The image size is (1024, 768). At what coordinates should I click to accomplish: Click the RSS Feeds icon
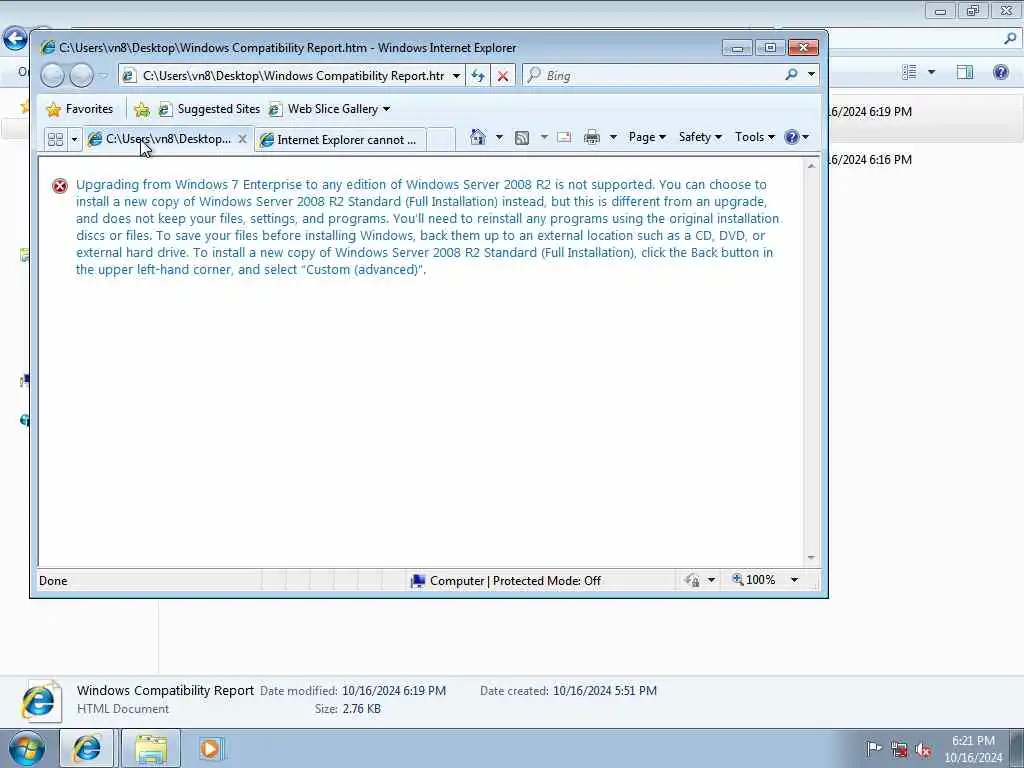(x=522, y=137)
